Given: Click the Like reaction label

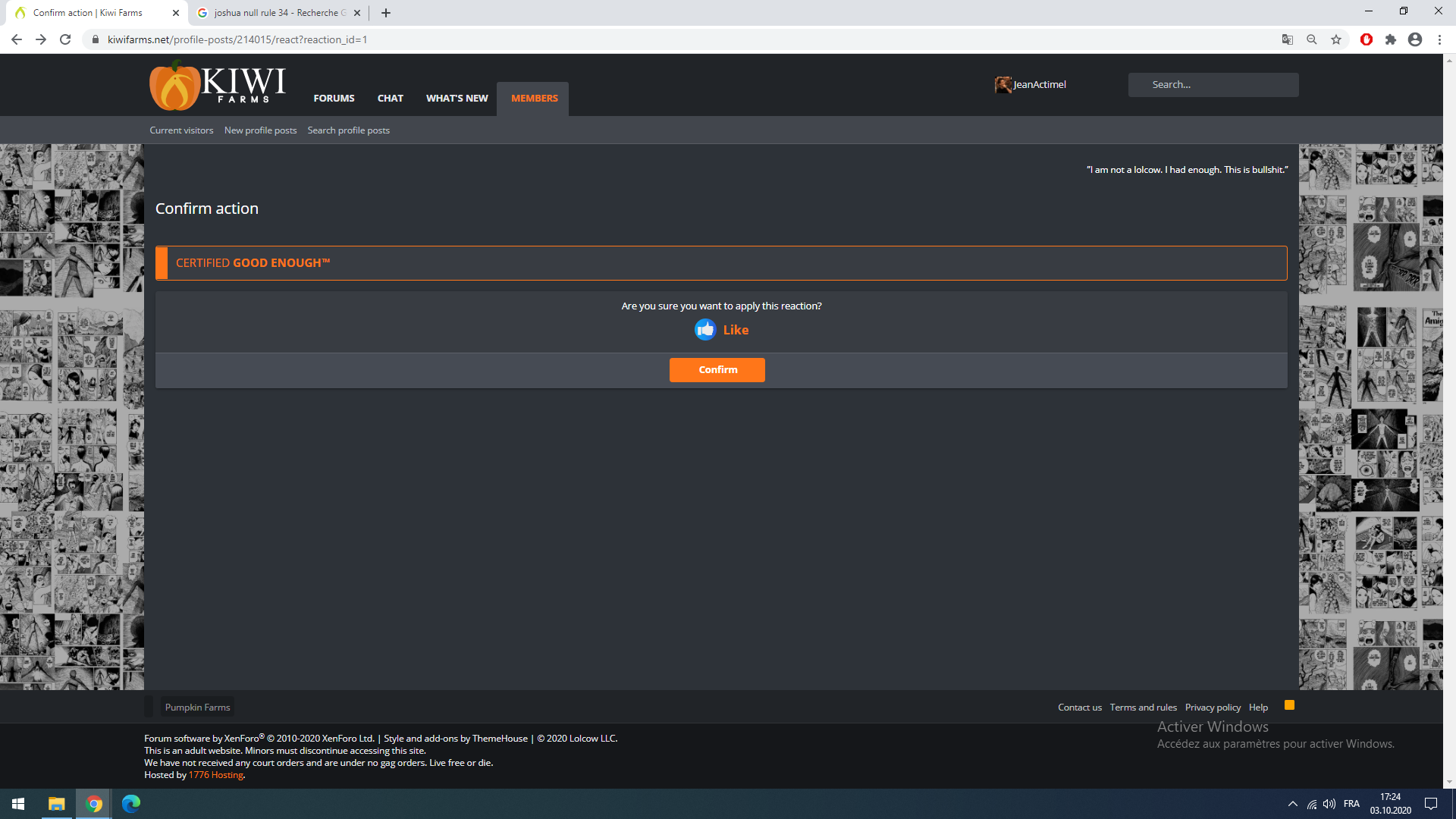Looking at the screenshot, I should click(x=736, y=330).
